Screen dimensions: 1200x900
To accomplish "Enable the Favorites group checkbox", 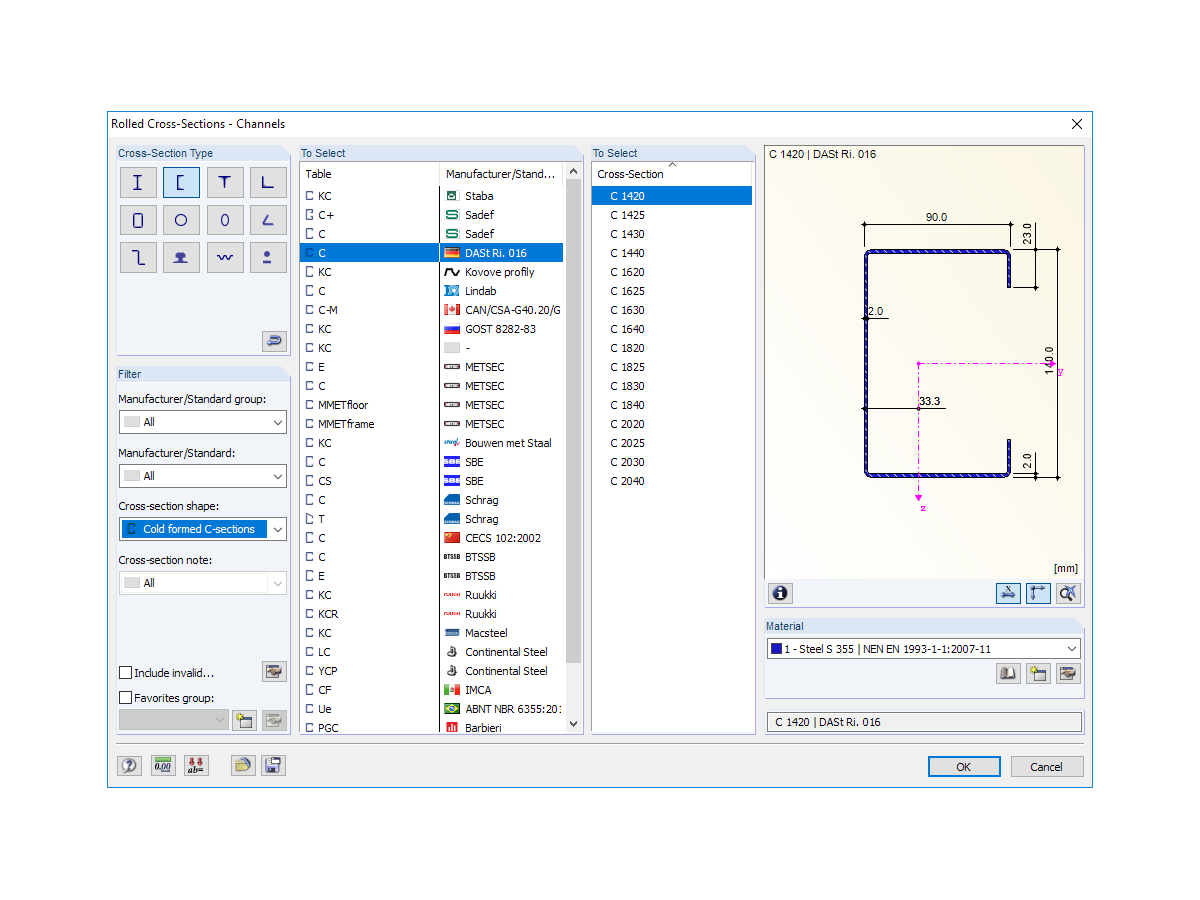I will pyautogui.click(x=126, y=698).
